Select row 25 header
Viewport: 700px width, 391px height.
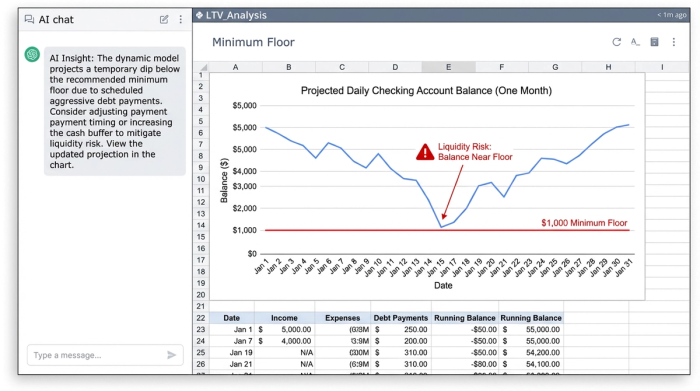click(201, 353)
